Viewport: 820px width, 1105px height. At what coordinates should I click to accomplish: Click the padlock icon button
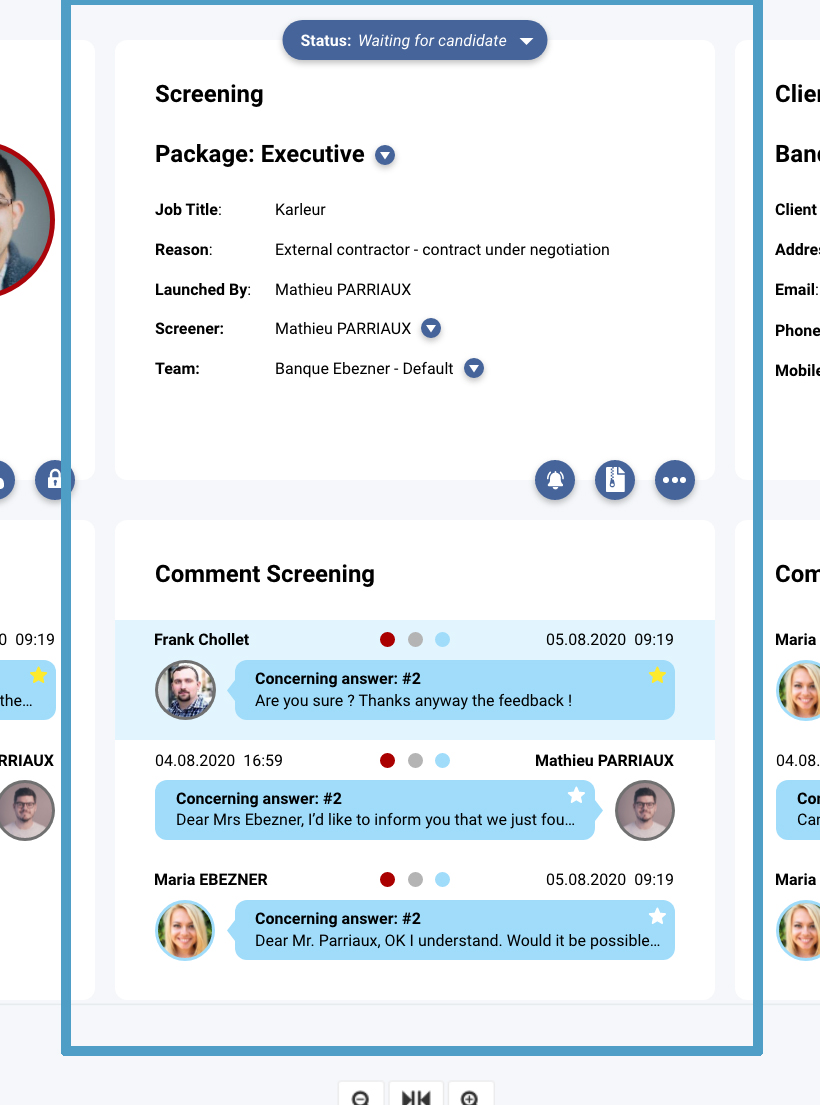pyautogui.click(x=54, y=480)
